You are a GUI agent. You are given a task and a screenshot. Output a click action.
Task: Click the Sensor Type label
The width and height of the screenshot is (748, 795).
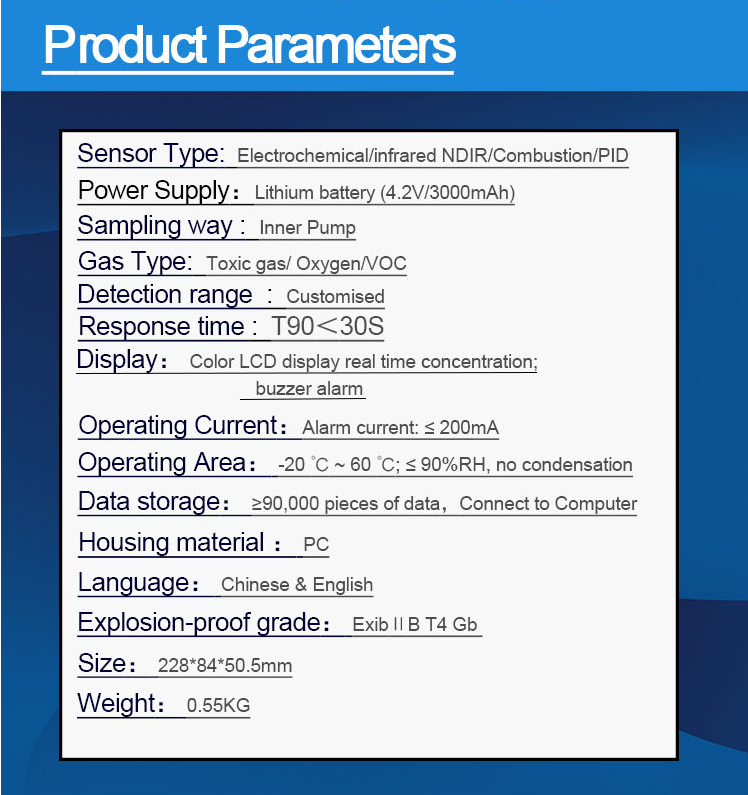point(151,154)
